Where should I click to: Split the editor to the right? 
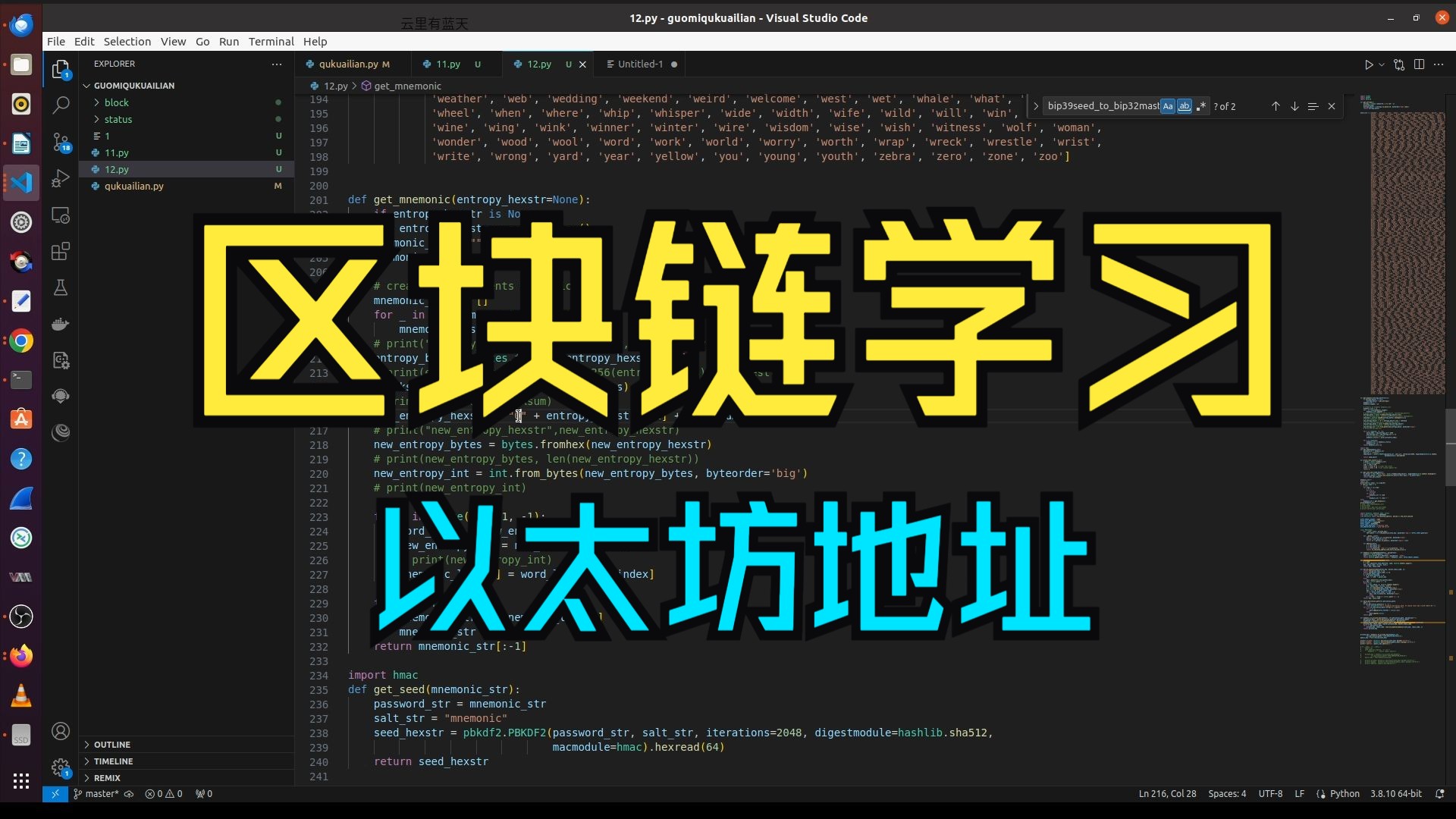pos(1419,64)
